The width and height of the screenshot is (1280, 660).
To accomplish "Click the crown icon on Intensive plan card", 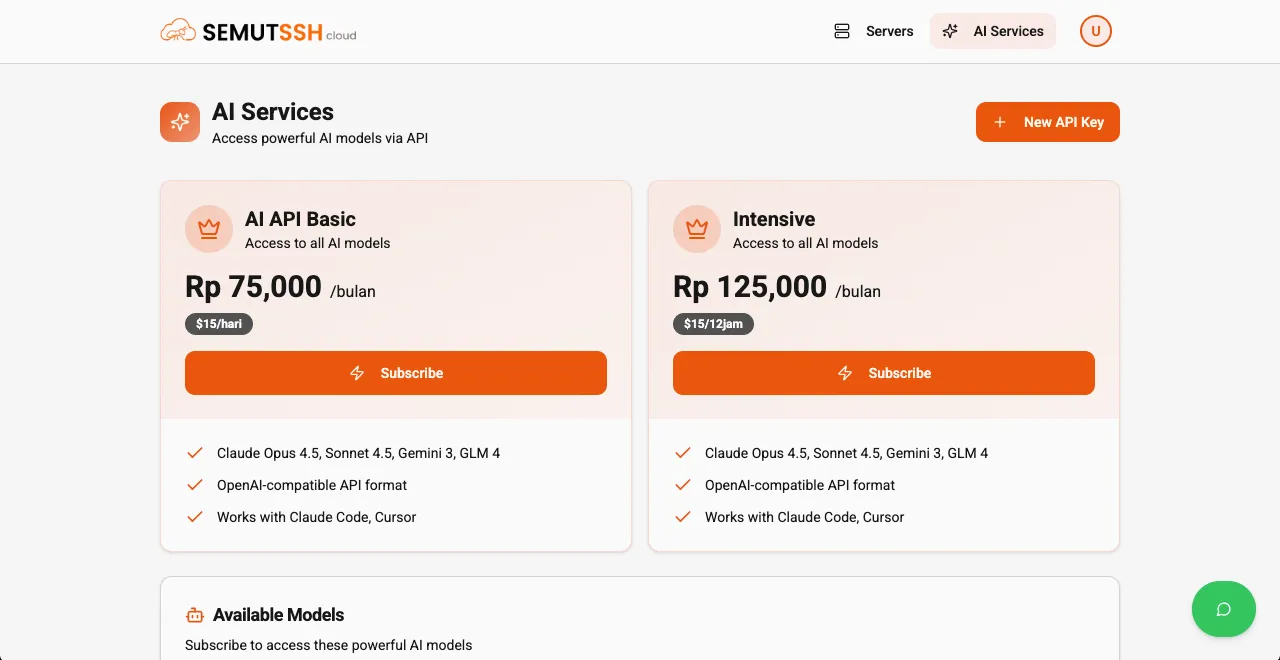I will pos(697,229).
